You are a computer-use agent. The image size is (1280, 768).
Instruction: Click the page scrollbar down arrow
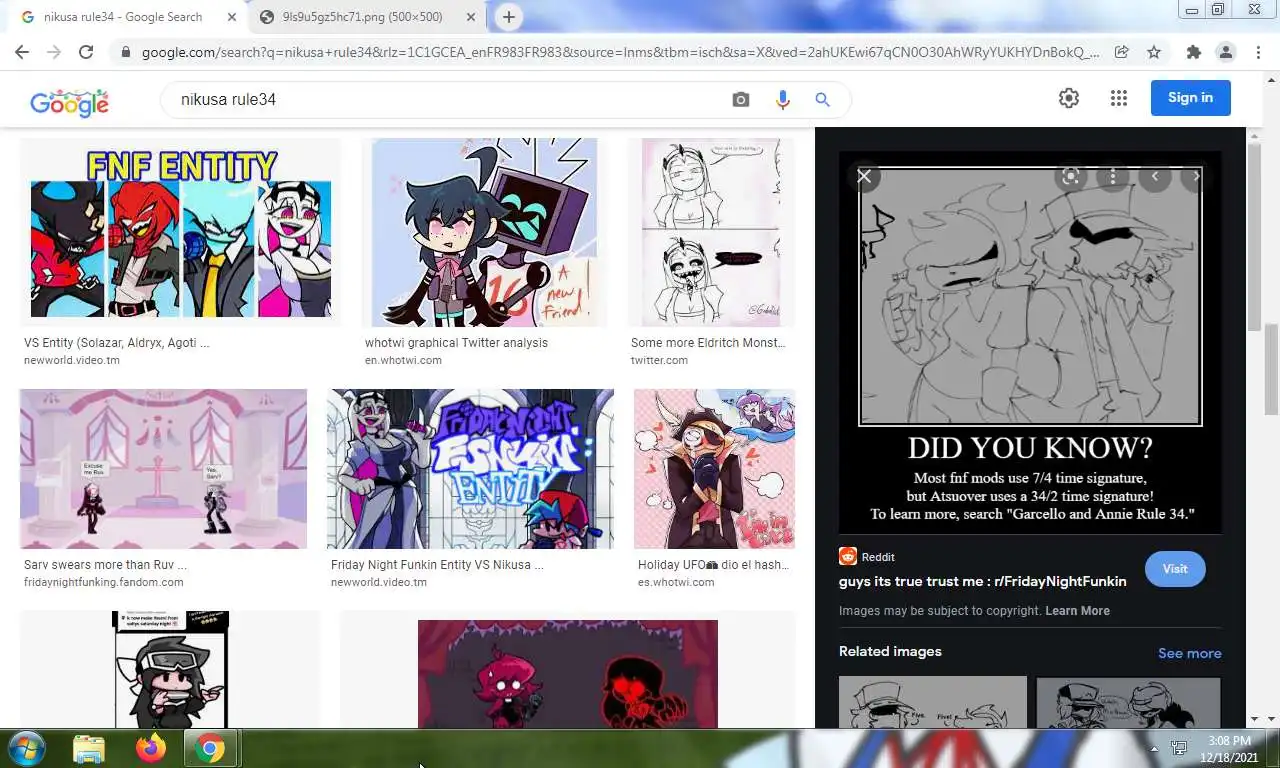coord(1272,717)
